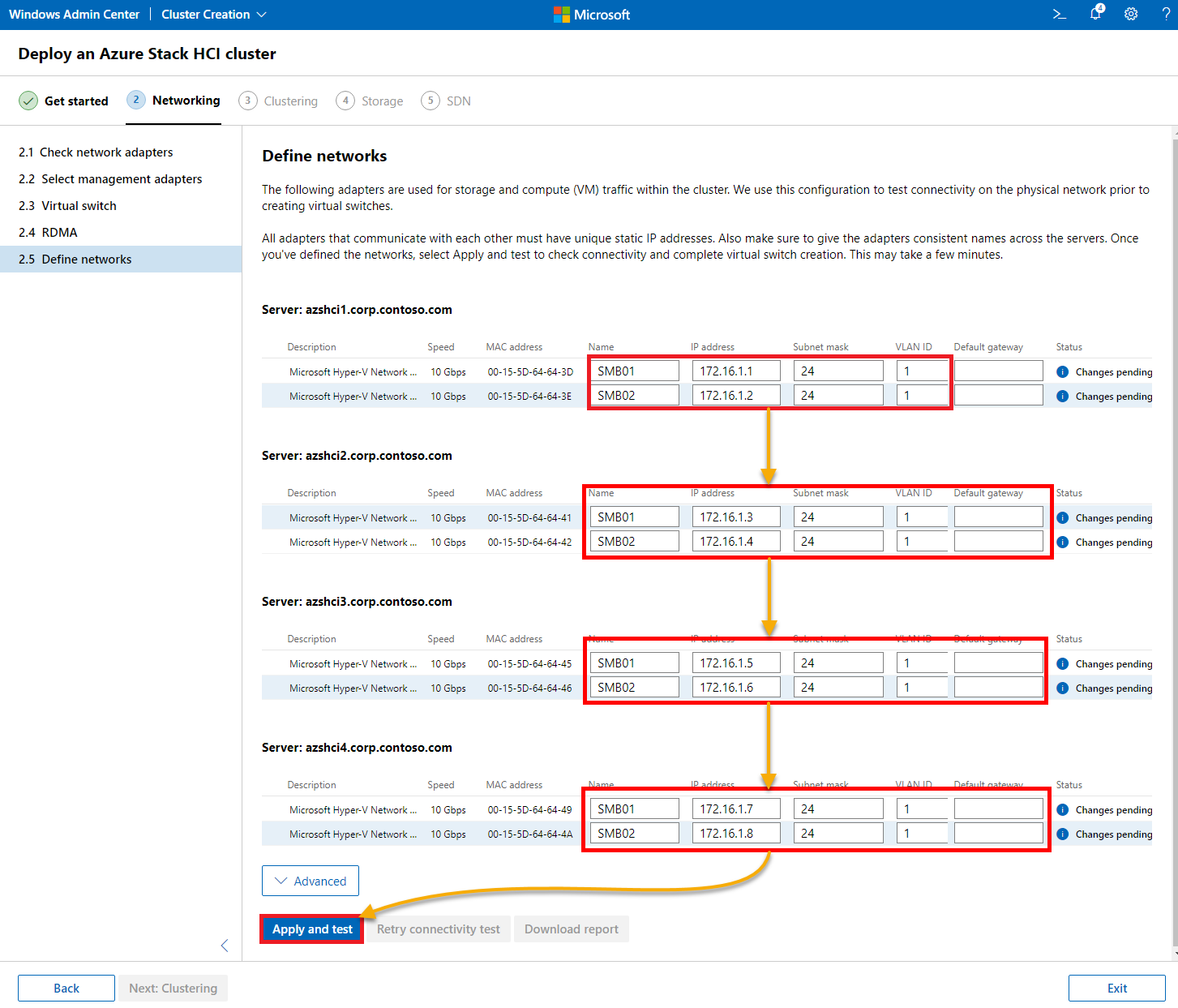Open 2.2 Select management adapters
The width and height of the screenshot is (1178, 1008).
(121, 178)
